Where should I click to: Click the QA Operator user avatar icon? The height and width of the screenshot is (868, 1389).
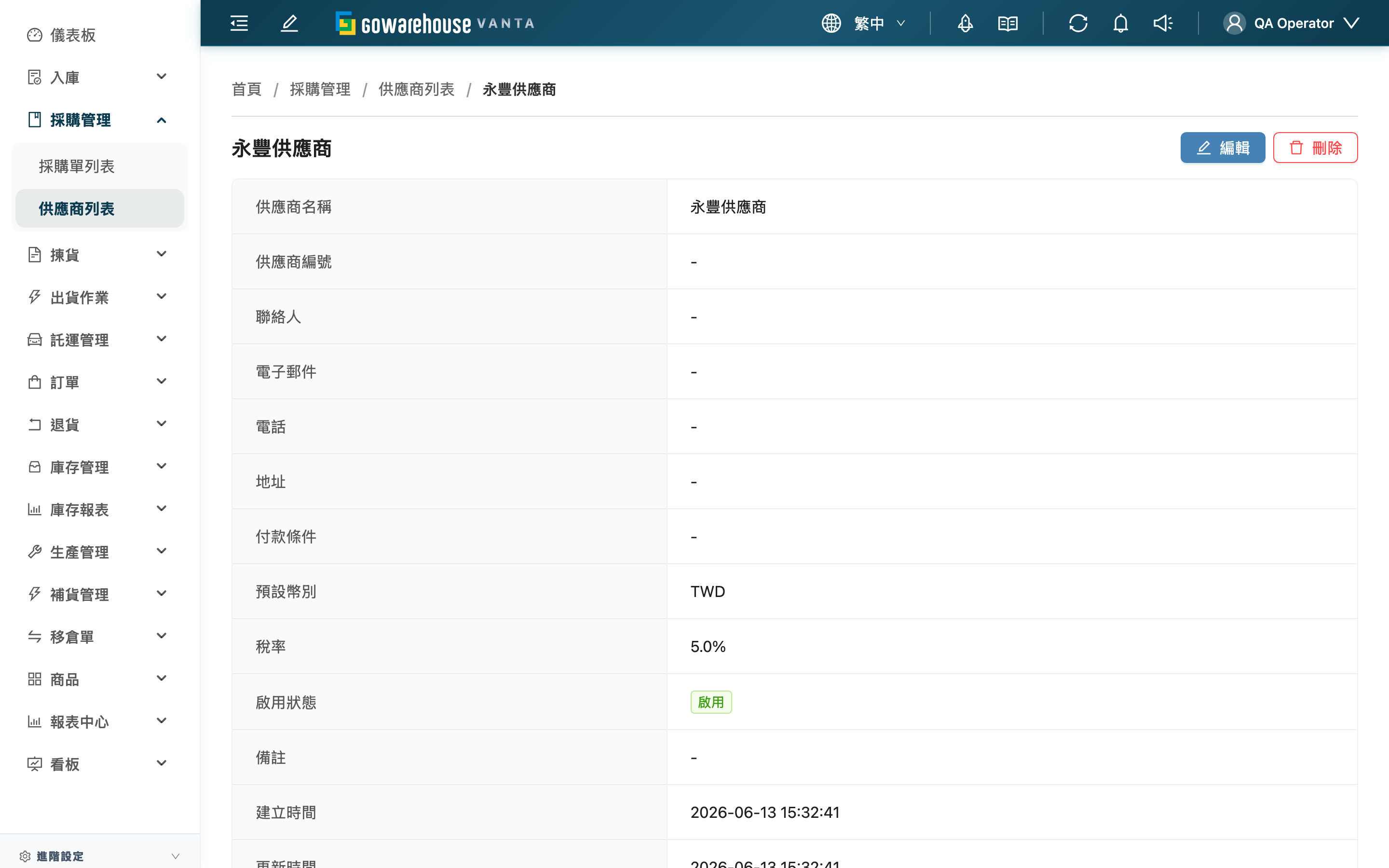(x=1234, y=23)
